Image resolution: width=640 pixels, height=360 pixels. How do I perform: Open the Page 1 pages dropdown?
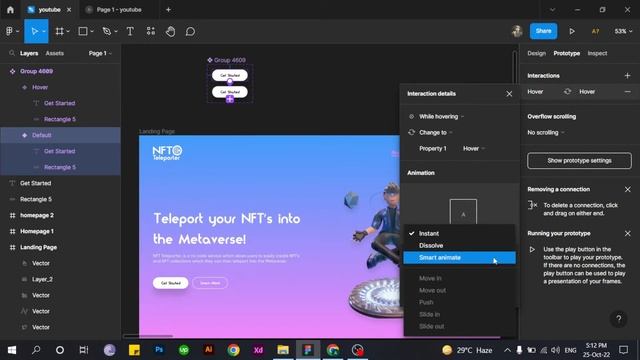point(100,53)
